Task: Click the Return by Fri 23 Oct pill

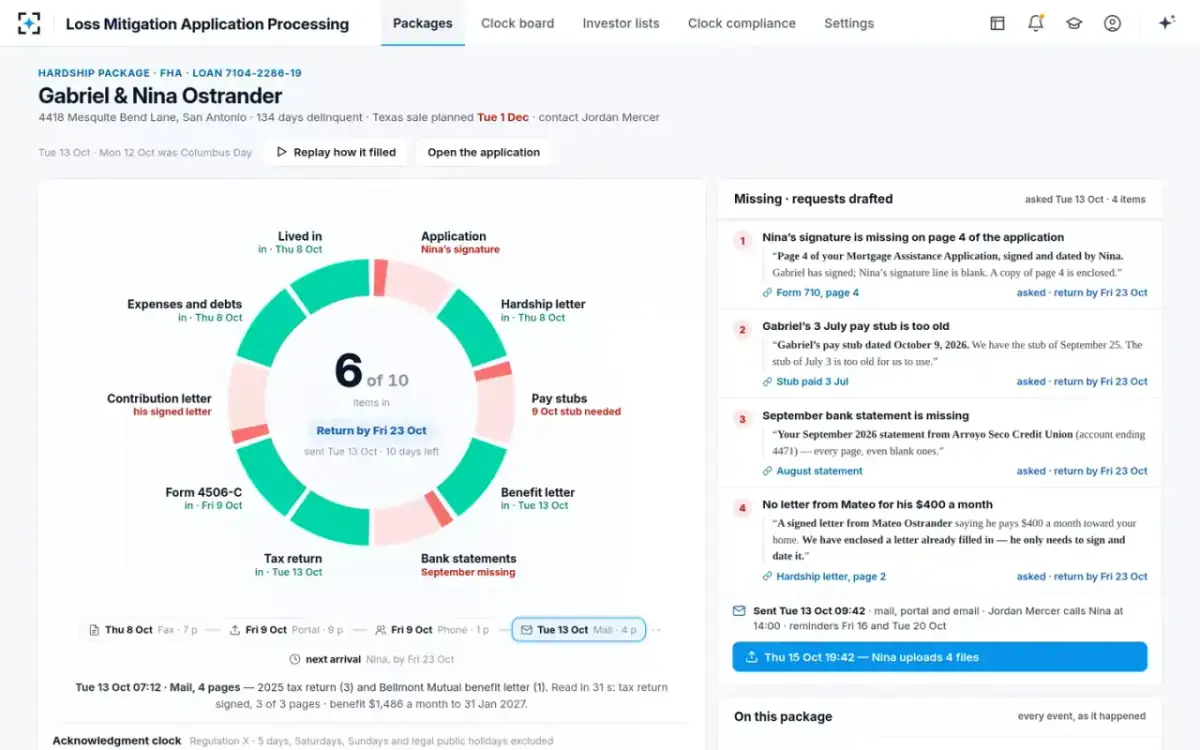Action: pos(372,431)
